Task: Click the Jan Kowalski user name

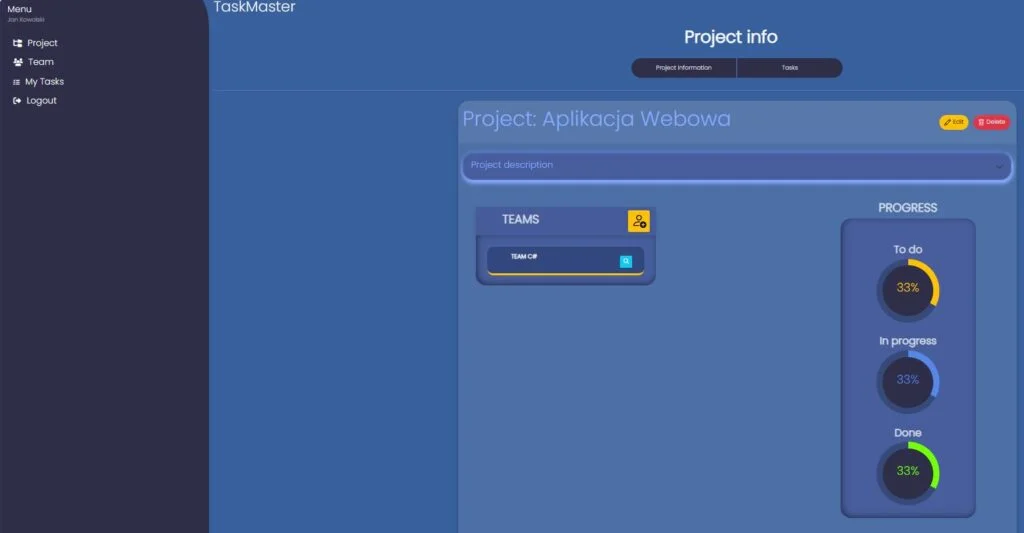Action: point(26,20)
